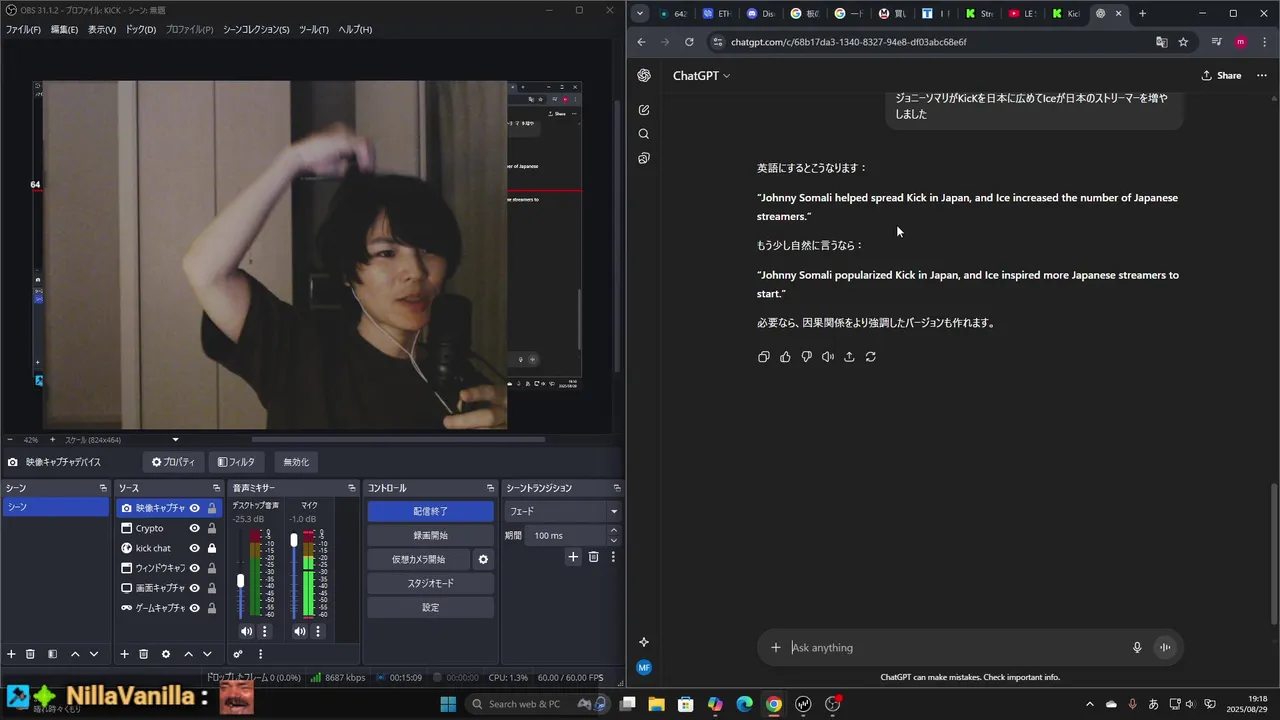Open the ツール(T) menu in OBS
1280x720 pixels.
coord(313,30)
